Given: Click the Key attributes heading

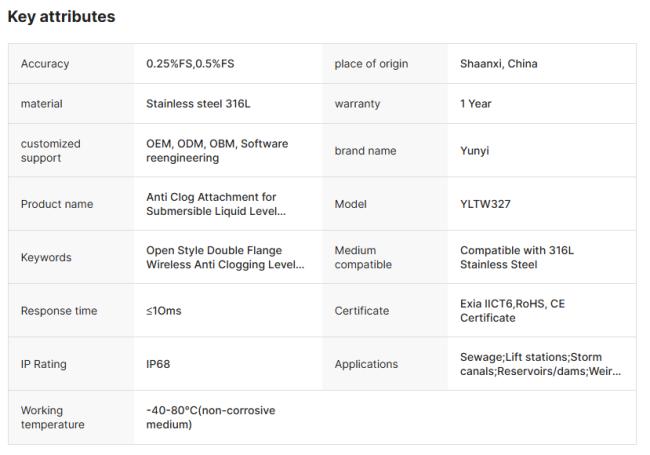Looking at the screenshot, I should [x=61, y=17].
